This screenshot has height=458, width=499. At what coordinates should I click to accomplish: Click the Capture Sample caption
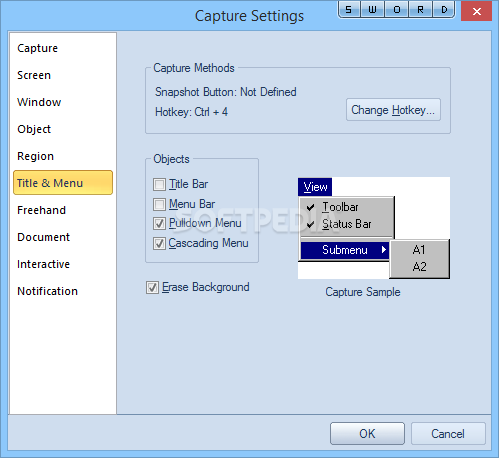coord(363,292)
